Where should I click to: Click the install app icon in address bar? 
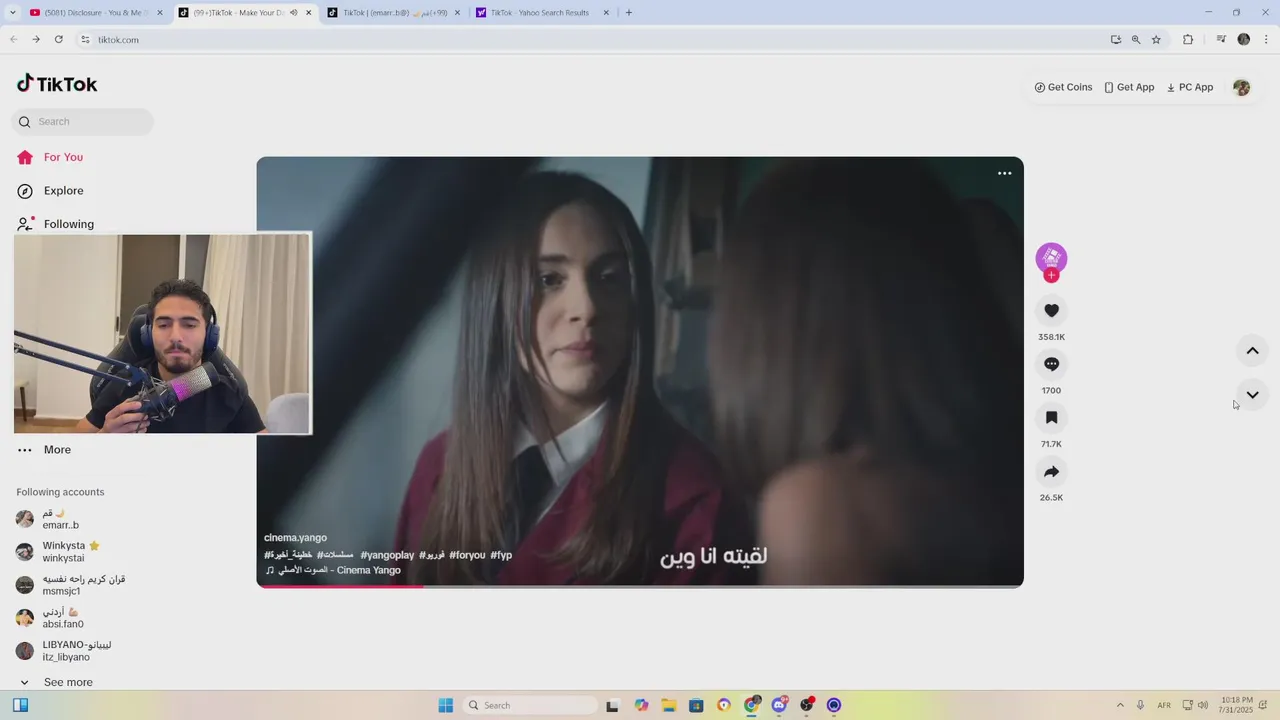click(1116, 40)
